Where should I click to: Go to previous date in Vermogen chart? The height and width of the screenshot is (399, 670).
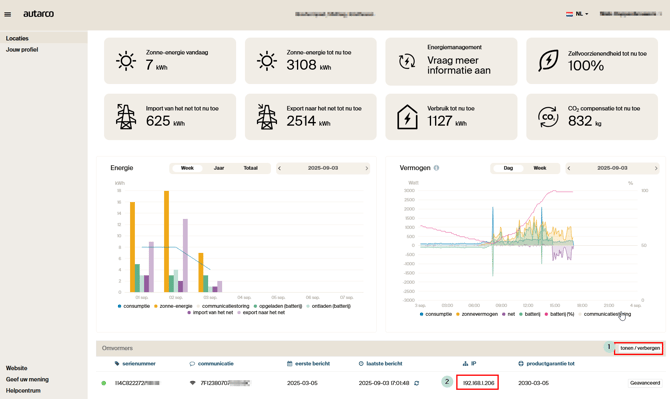(x=569, y=168)
